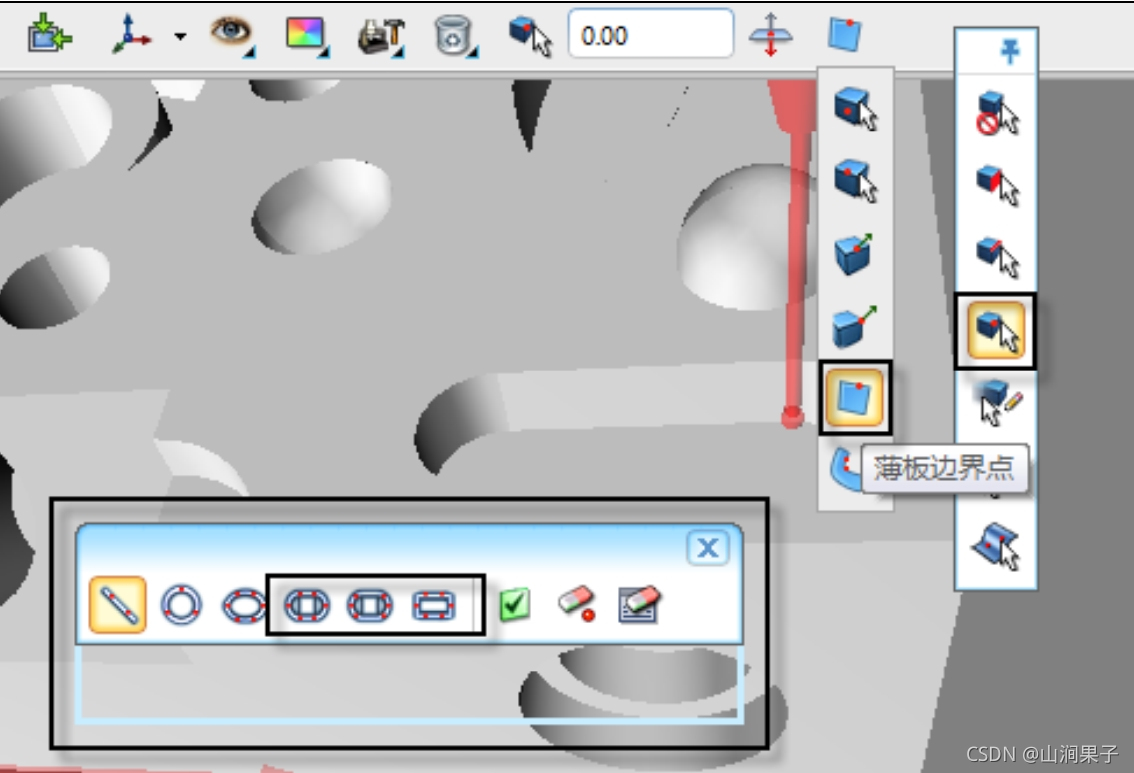Click the eraser with frame icon
Viewport: 1134px width, 773px height.
(639, 605)
